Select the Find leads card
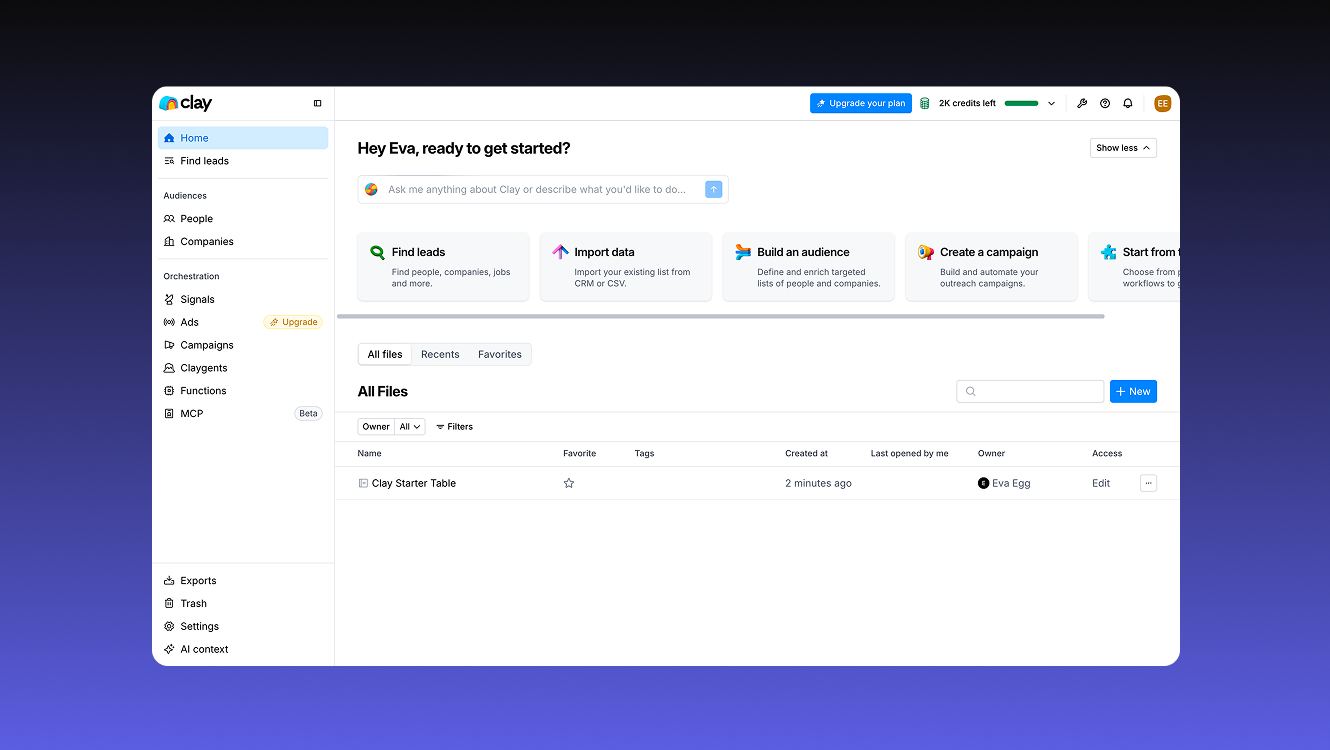The height and width of the screenshot is (750, 1330). click(443, 267)
